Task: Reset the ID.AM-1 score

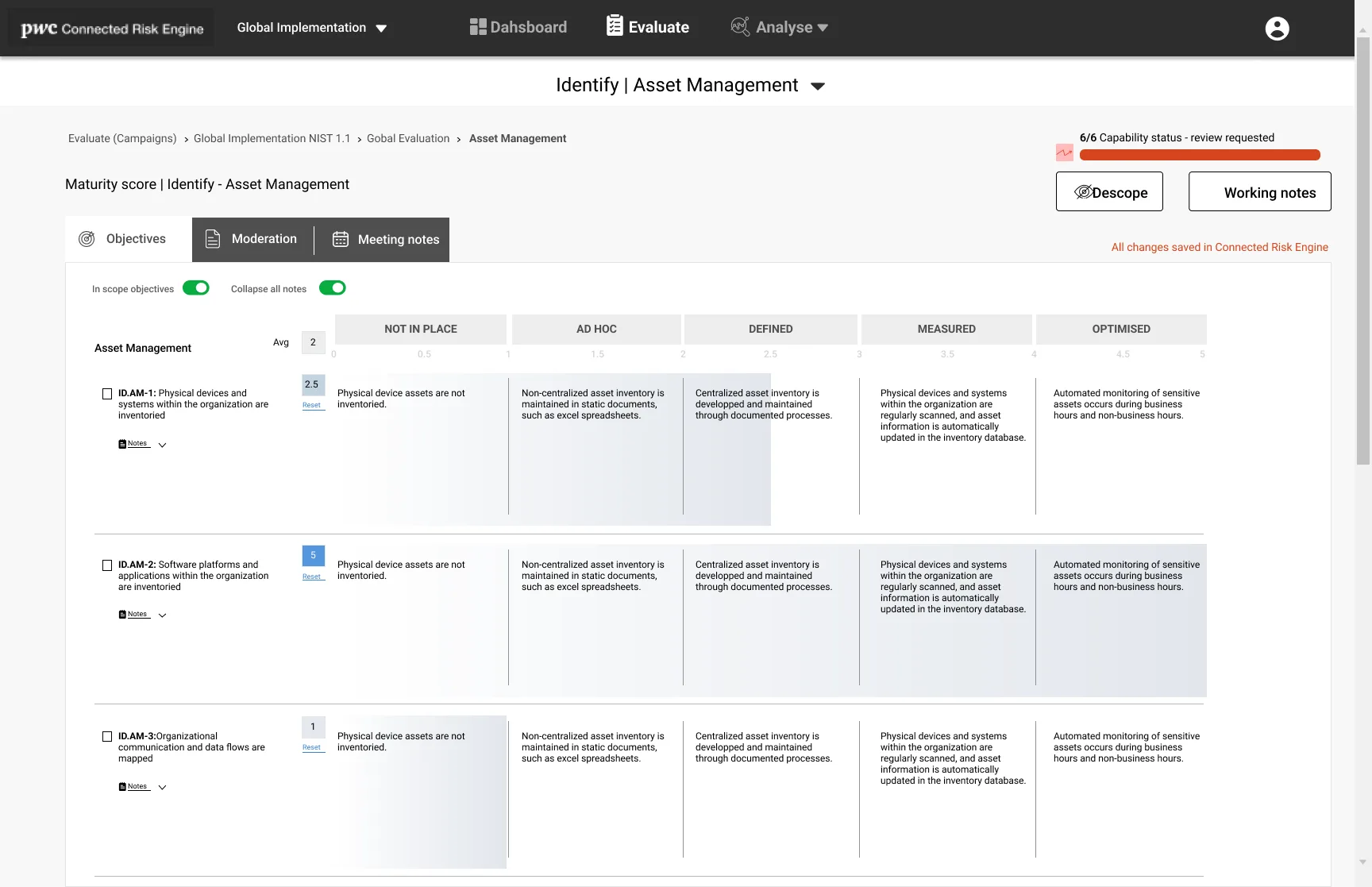Action: (312, 405)
